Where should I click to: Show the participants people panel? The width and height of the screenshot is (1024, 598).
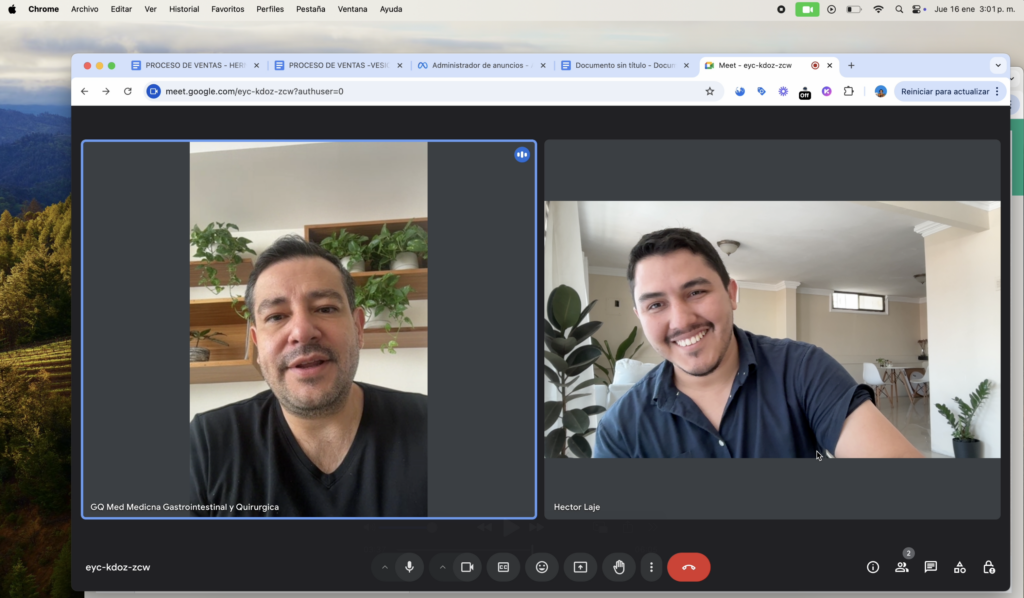coord(902,567)
